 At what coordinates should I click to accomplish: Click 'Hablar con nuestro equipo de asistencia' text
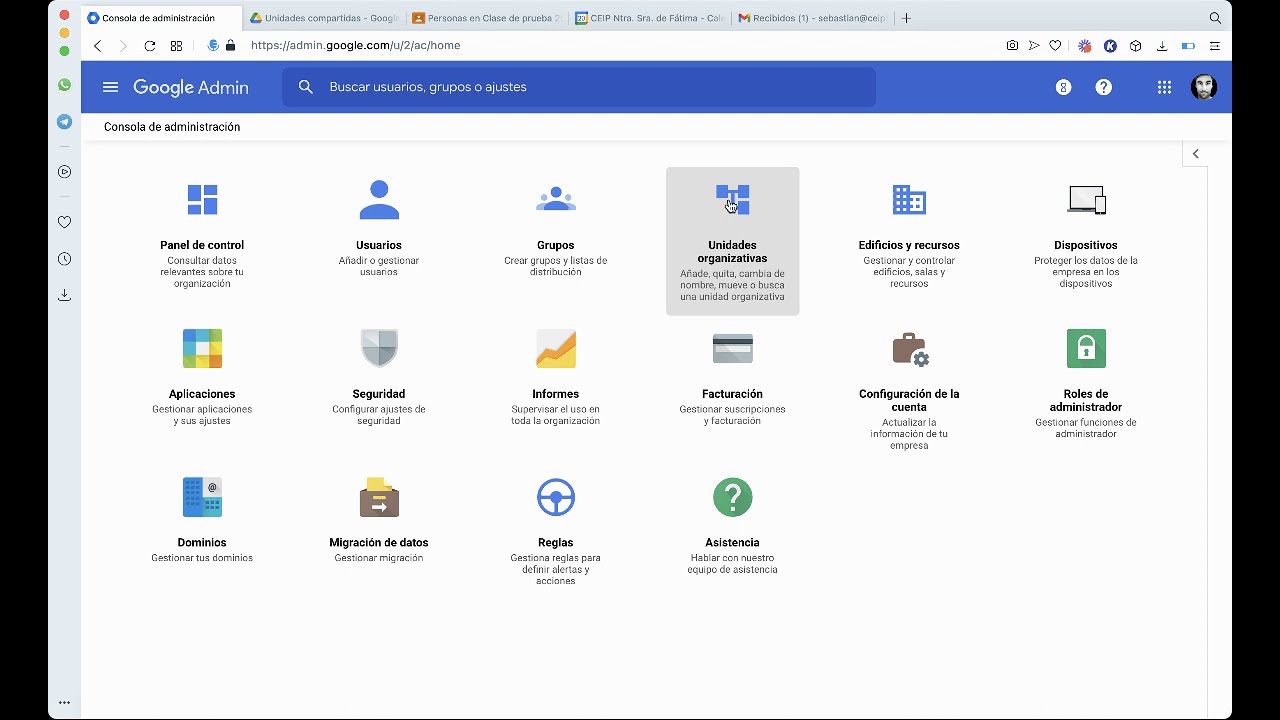732,564
